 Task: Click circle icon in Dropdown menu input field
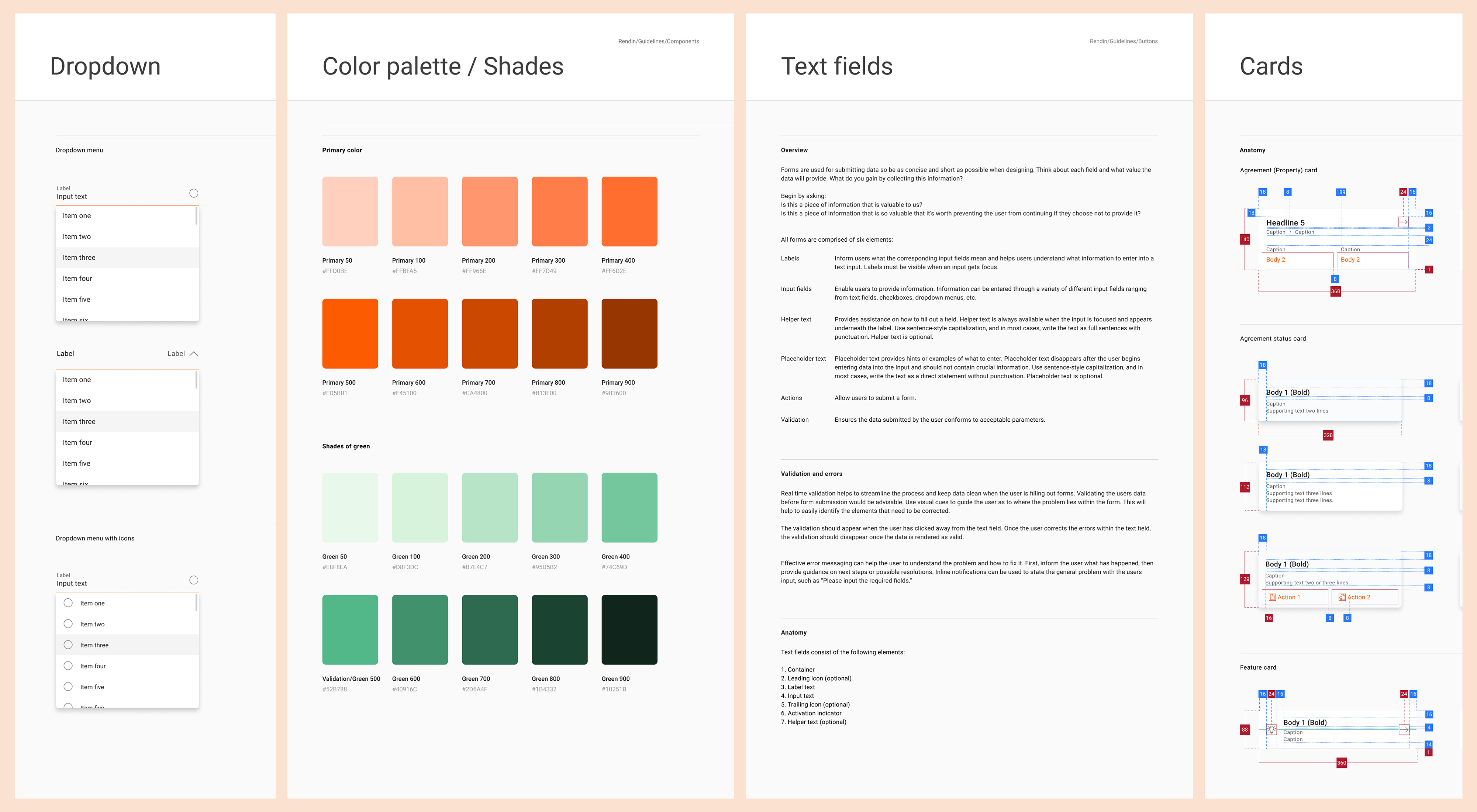click(x=194, y=193)
